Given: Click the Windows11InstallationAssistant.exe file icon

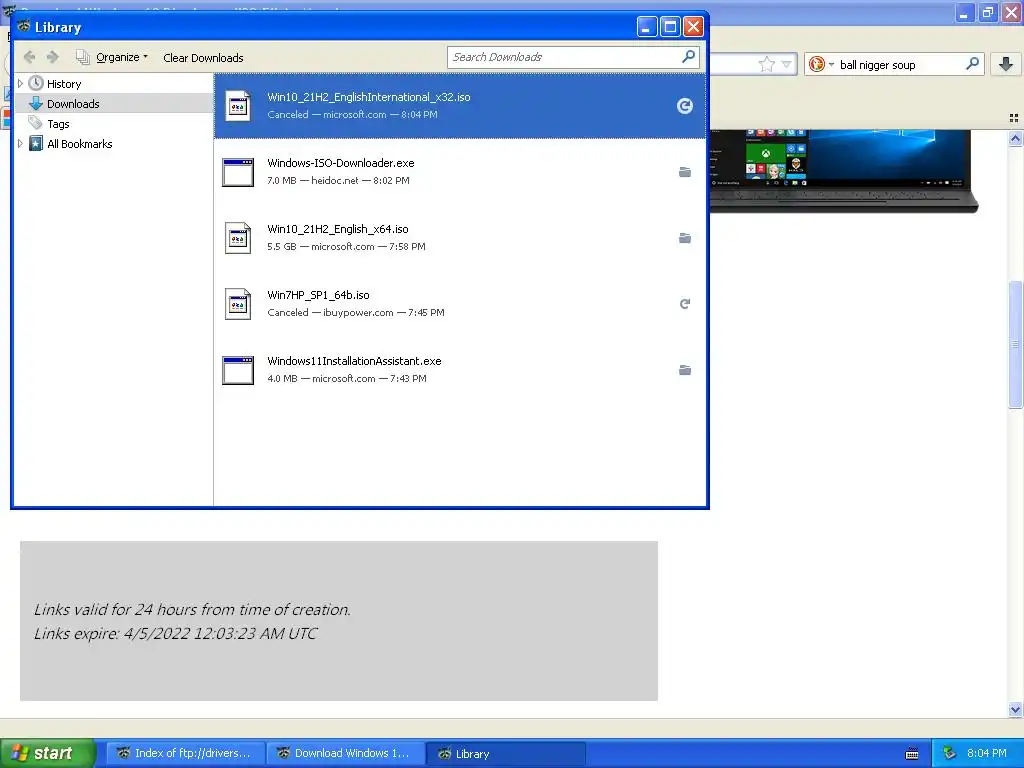Looking at the screenshot, I should 238,370.
